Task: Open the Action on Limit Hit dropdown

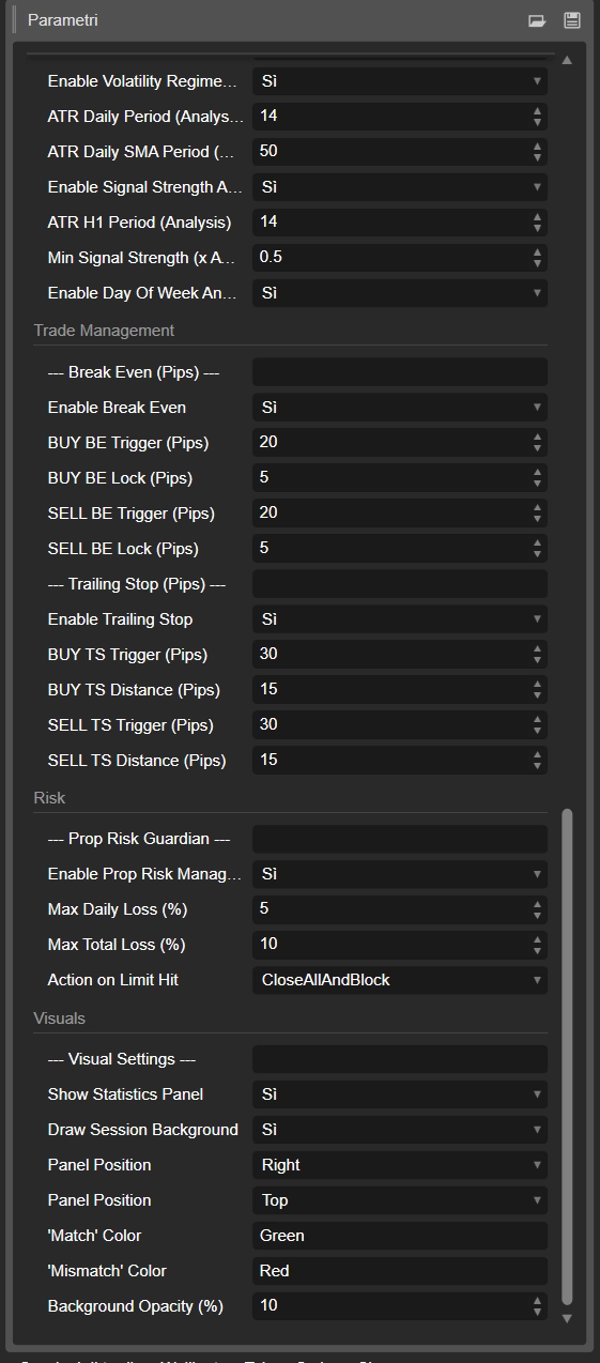Action: click(400, 979)
